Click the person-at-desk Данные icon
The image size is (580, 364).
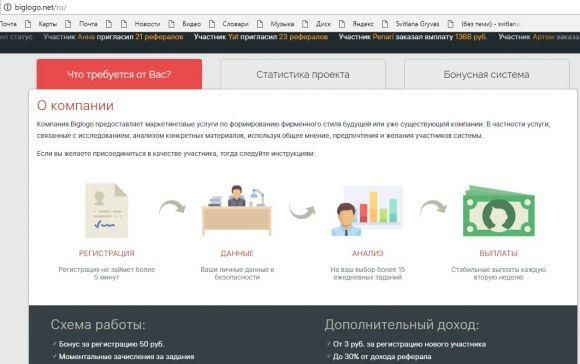[x=237, y=210]
